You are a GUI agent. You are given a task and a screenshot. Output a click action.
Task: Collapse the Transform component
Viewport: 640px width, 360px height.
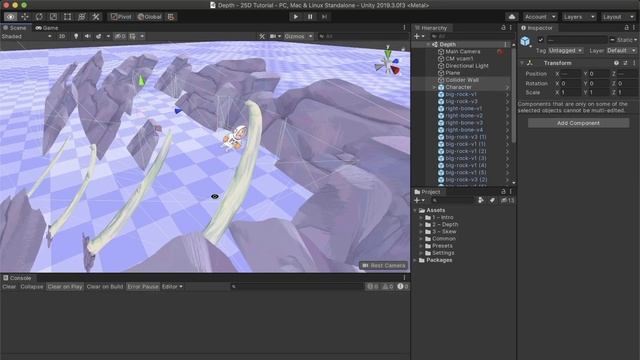click(522, 63)
